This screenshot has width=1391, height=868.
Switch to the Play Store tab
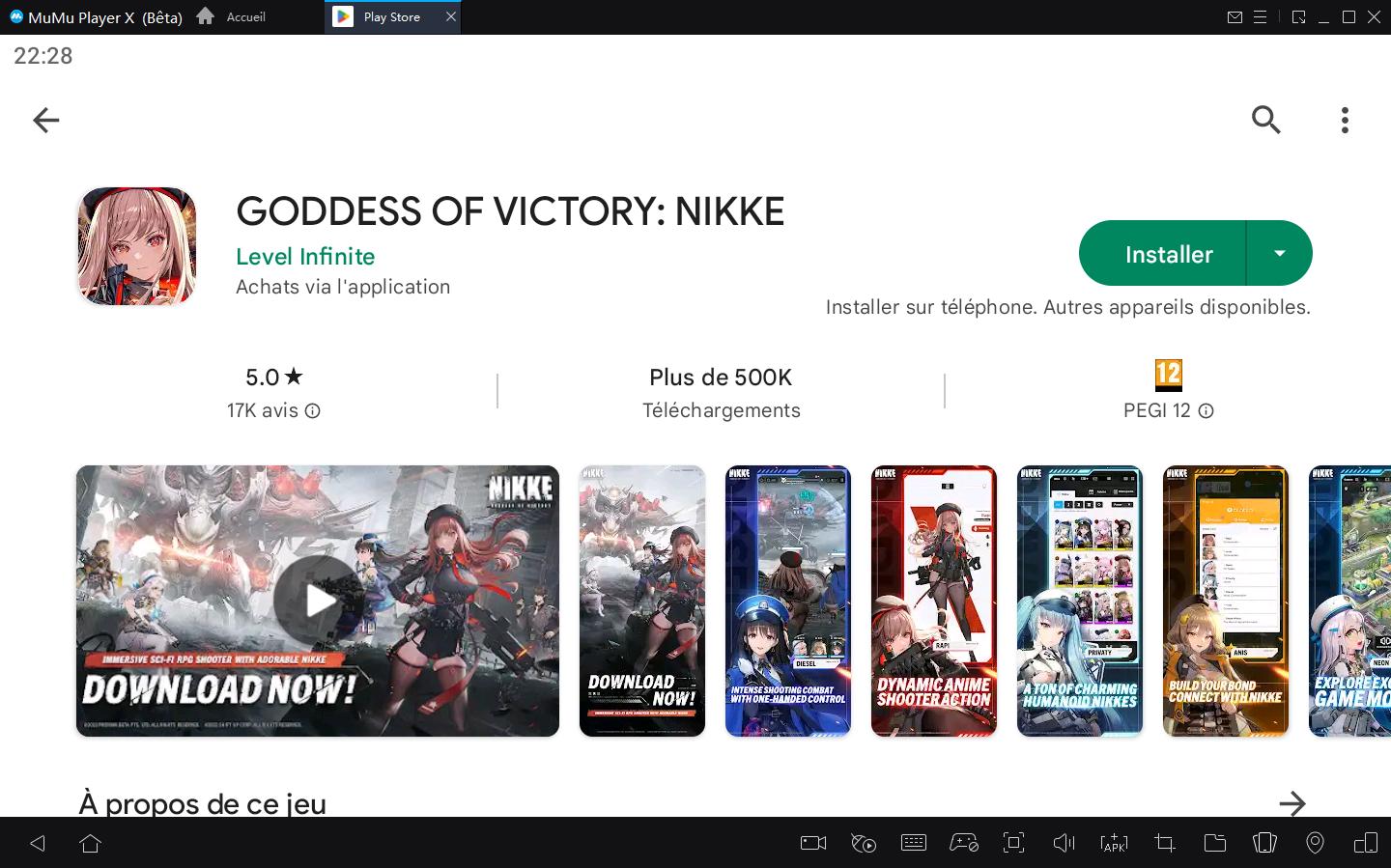391,16
